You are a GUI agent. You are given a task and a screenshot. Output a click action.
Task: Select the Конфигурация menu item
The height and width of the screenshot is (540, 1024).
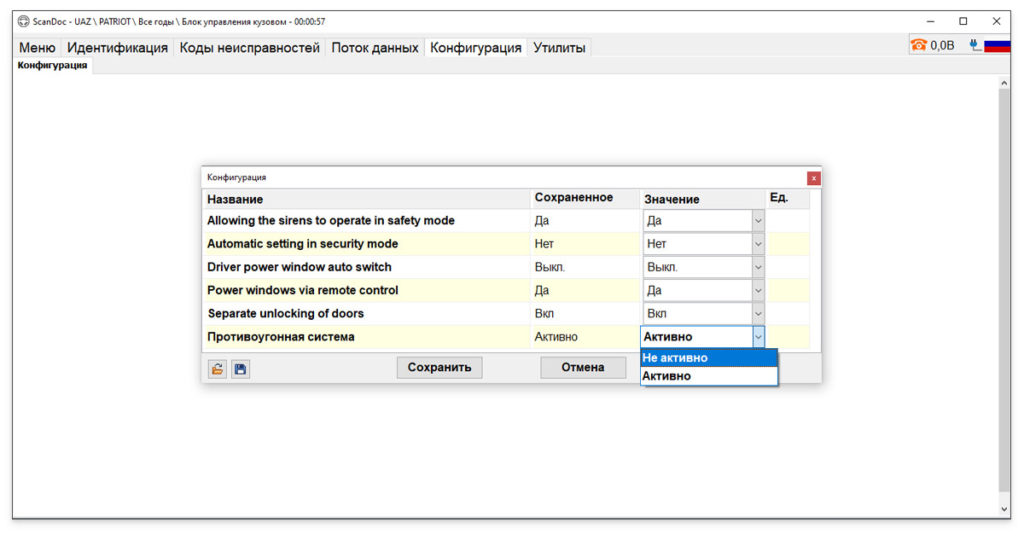coord(475,48)
